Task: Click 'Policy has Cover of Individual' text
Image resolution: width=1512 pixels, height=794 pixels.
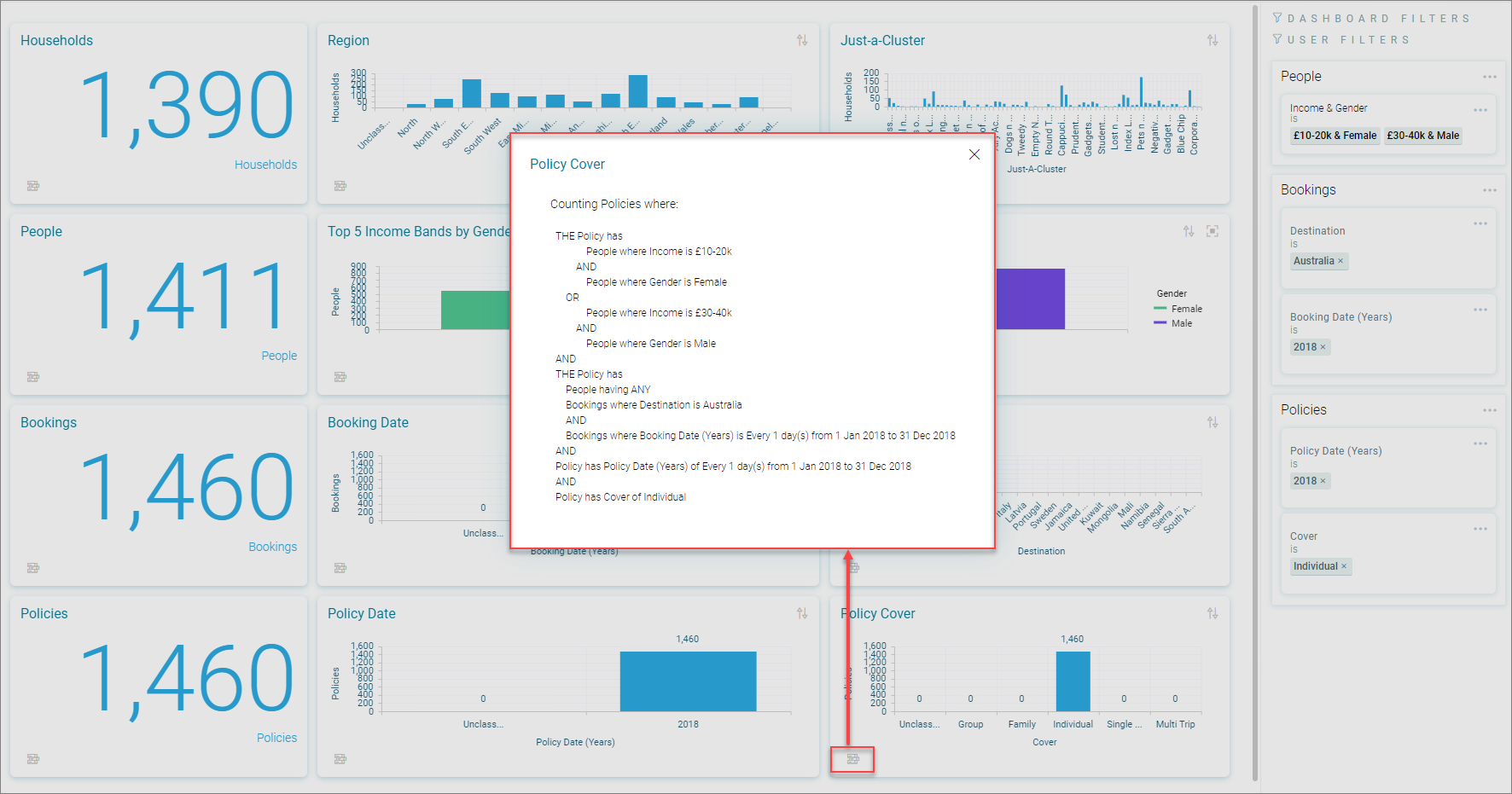Action: [620, 497]
